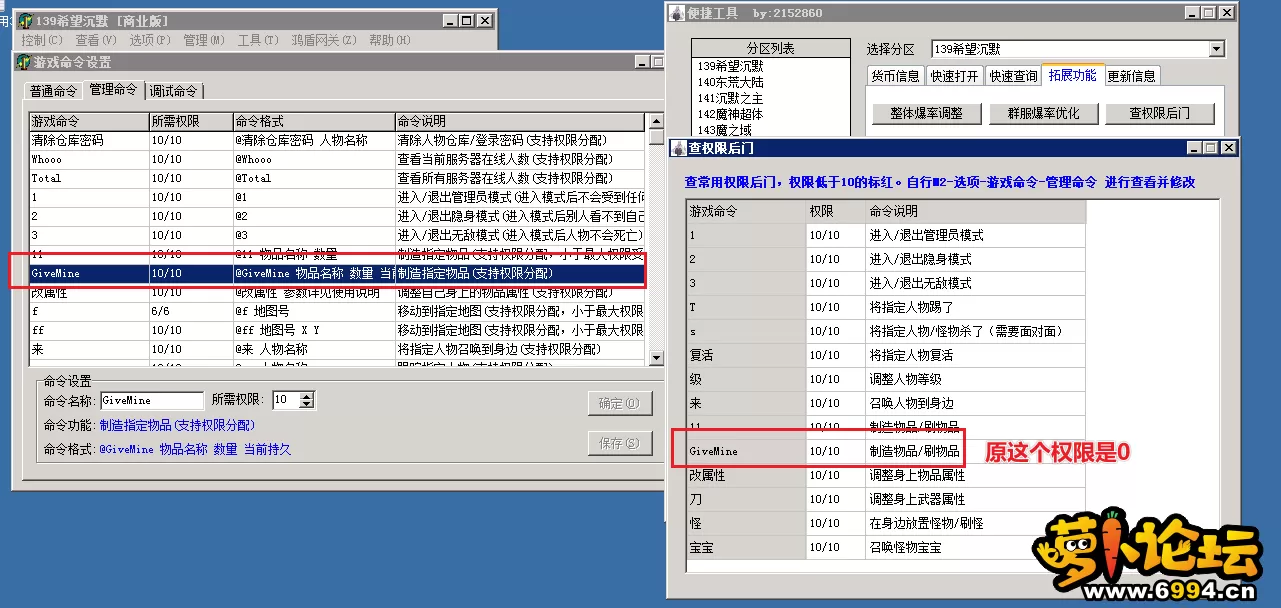
Task: Select the 怪 row 在身边放置怪物
Action: click(886, 523)
